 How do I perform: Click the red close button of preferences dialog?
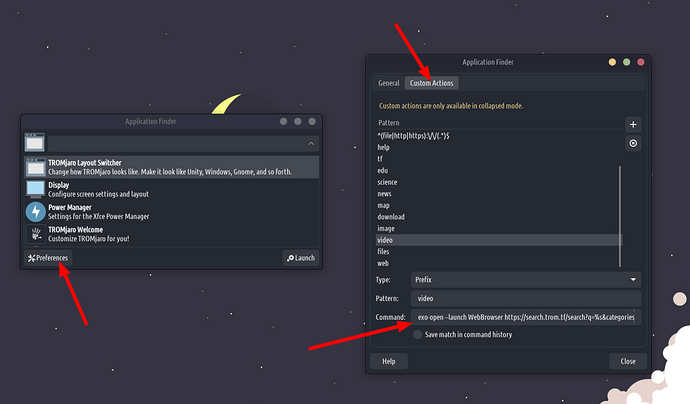click(x=641, y=62)
